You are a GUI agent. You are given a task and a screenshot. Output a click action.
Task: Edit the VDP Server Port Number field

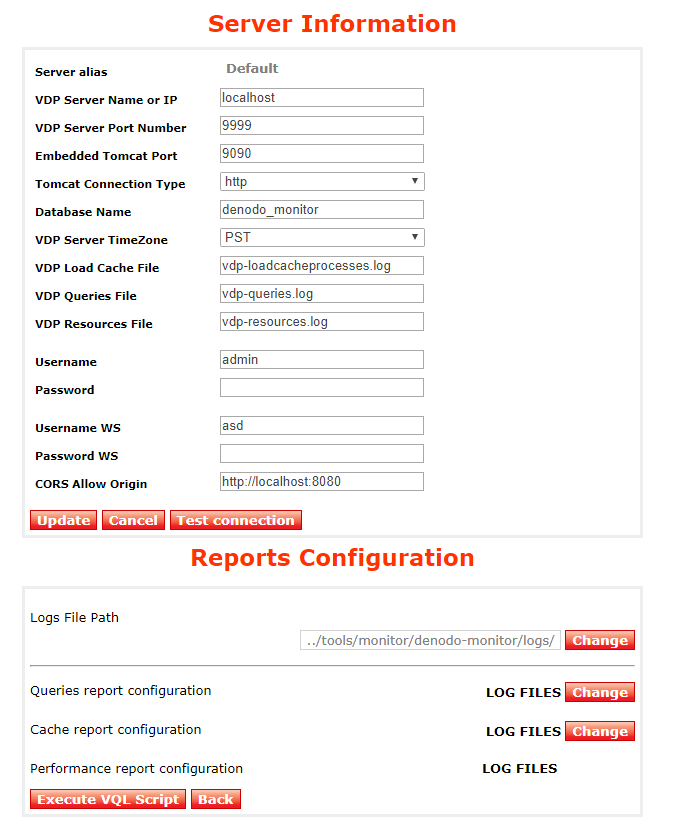click(322, 126)
